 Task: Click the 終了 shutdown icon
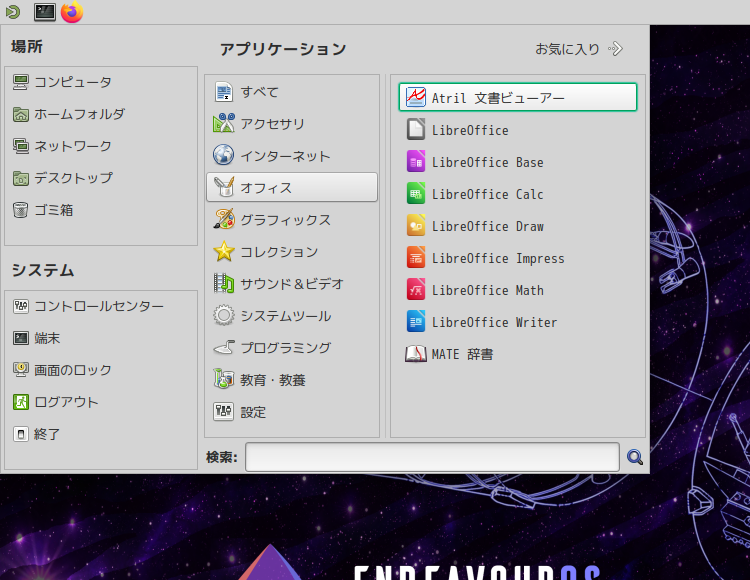(x=21, y=434)
